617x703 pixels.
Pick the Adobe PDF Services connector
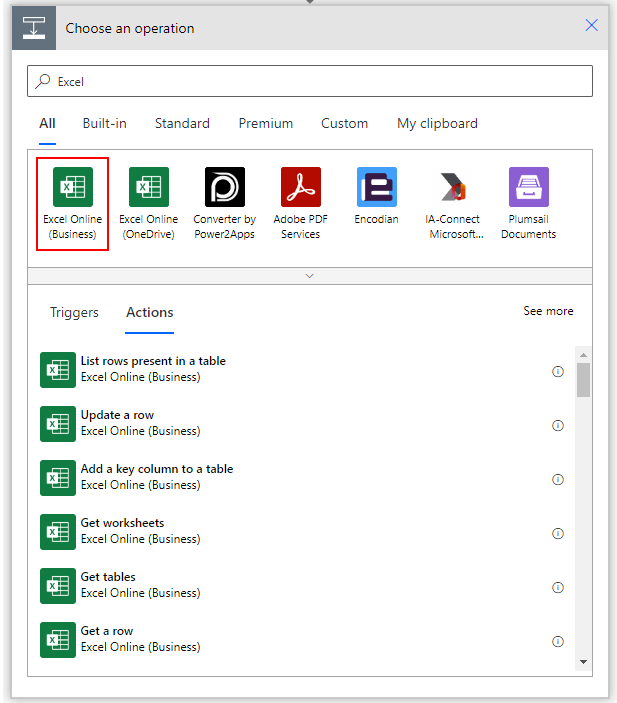tap(300, 187)
